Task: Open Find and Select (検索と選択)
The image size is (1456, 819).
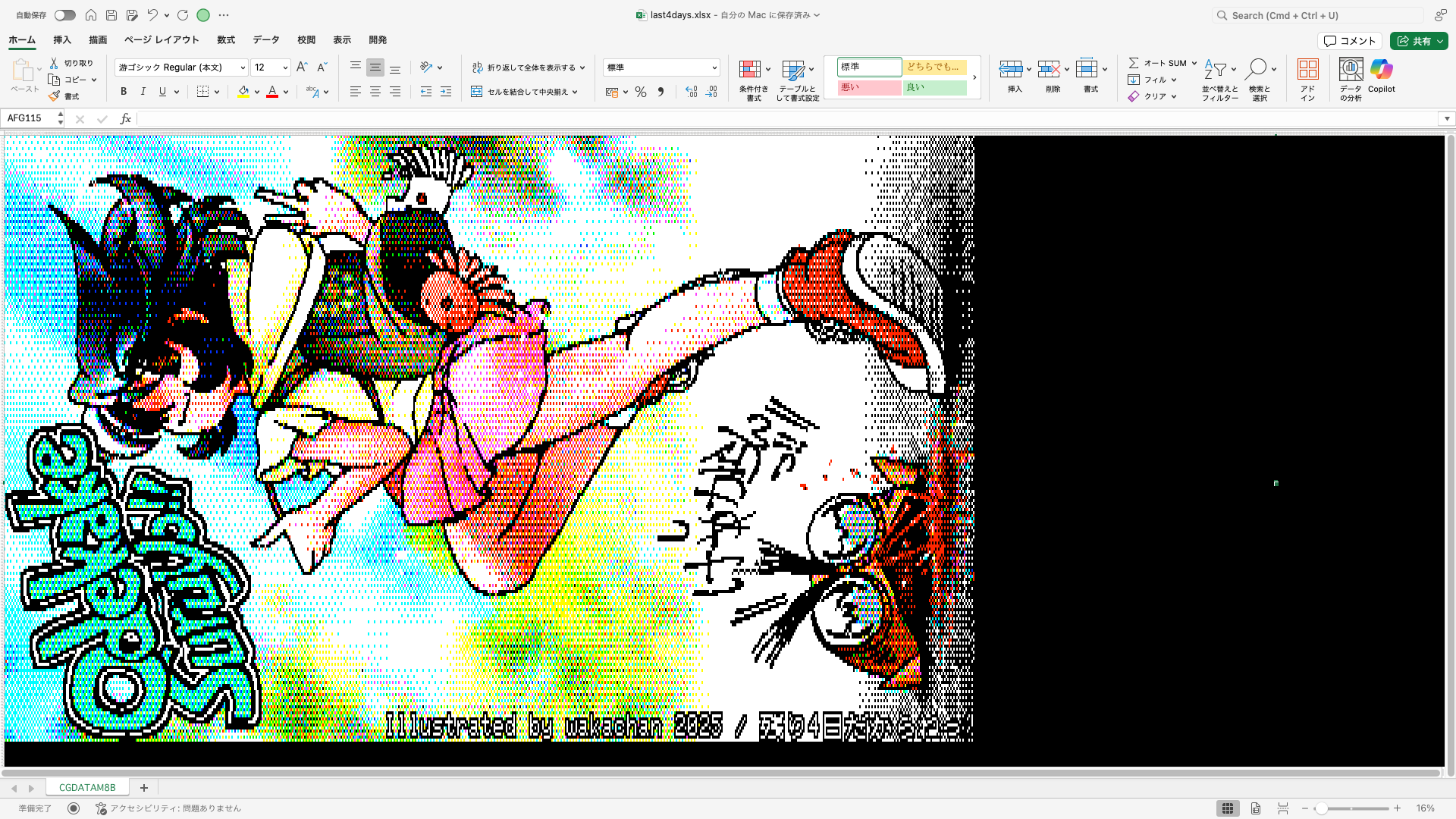Action: (x=1260, y=80)
